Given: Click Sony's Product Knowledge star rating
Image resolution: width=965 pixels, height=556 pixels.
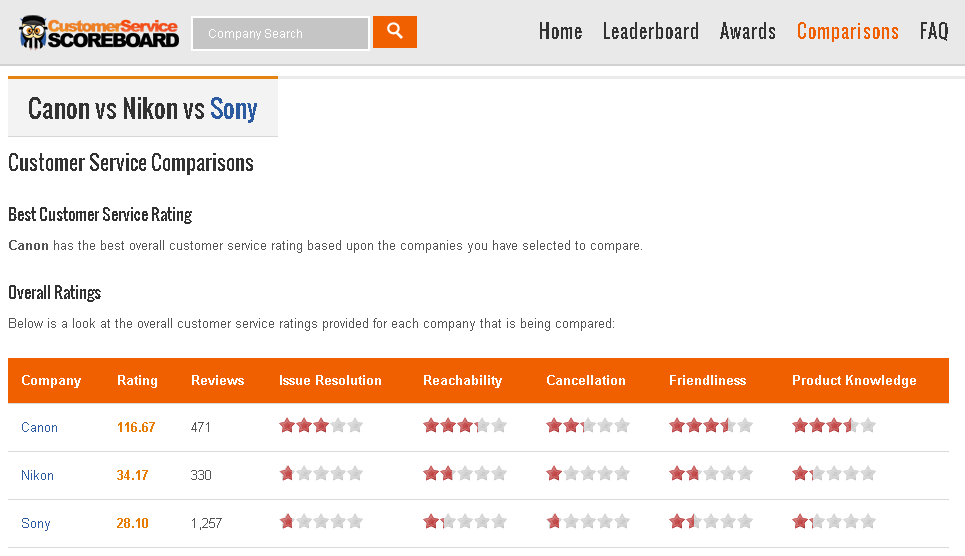Looking at the screenshot, I should [835, 522].
